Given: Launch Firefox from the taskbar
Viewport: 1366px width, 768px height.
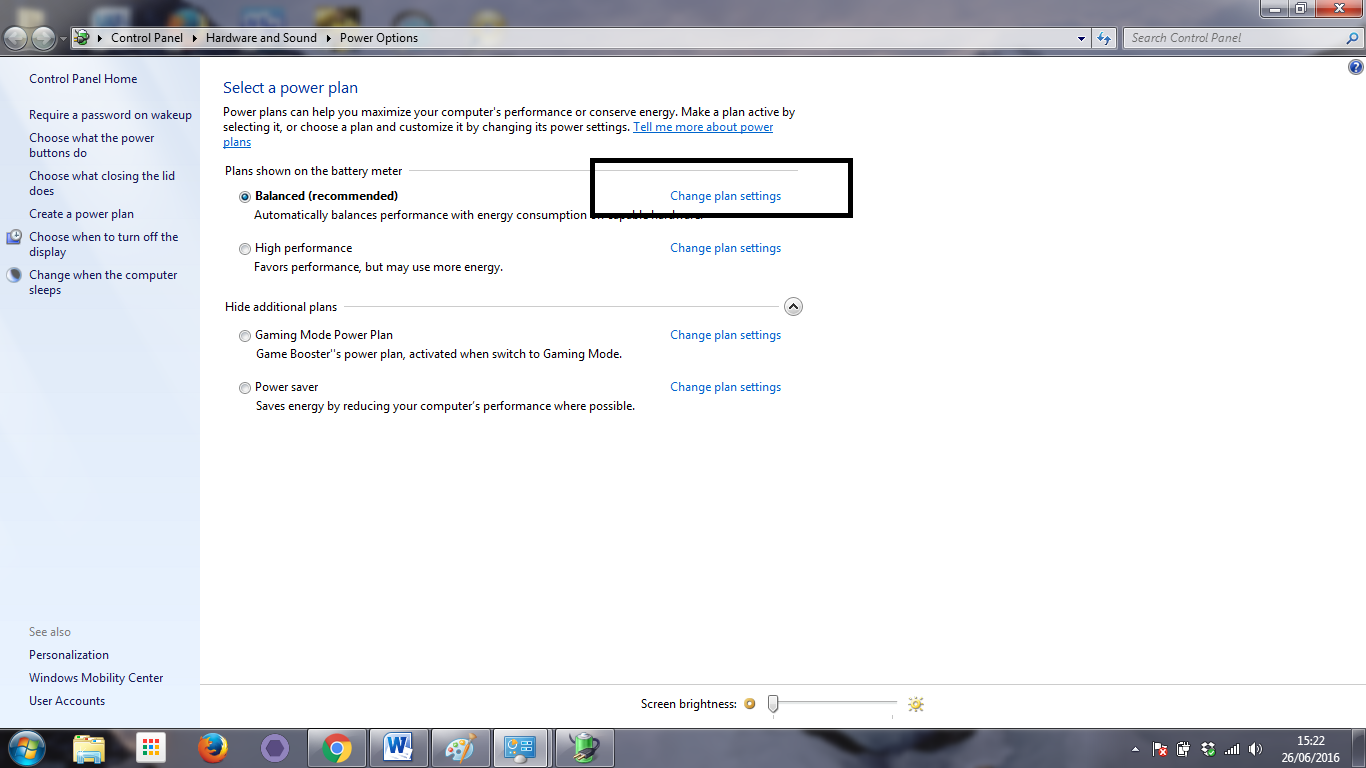Looking at the screenshot, I should [212, 748].
